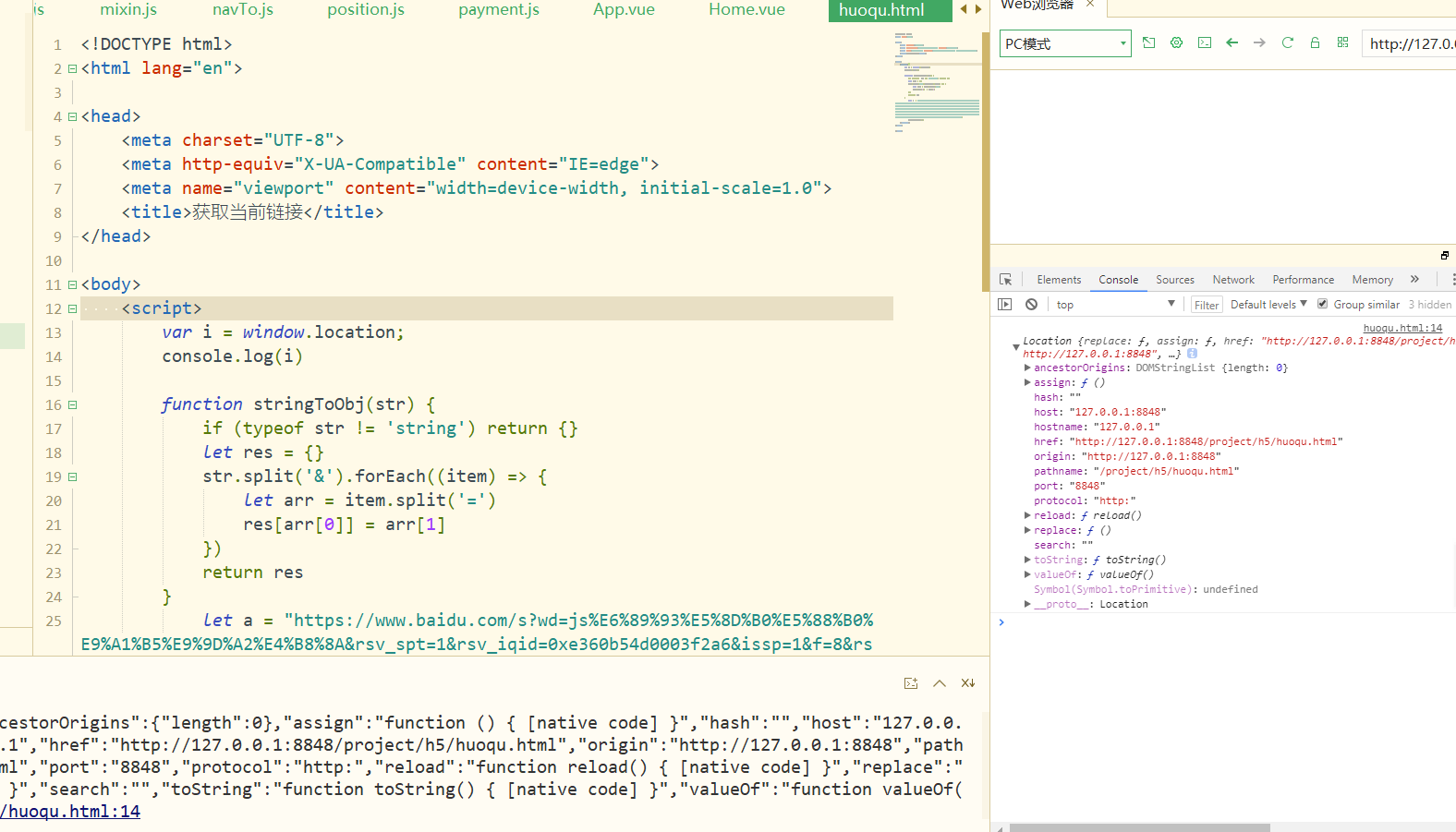Click the QR code grid icon
Viewport: 1456px width, 832px height.
1342,42
